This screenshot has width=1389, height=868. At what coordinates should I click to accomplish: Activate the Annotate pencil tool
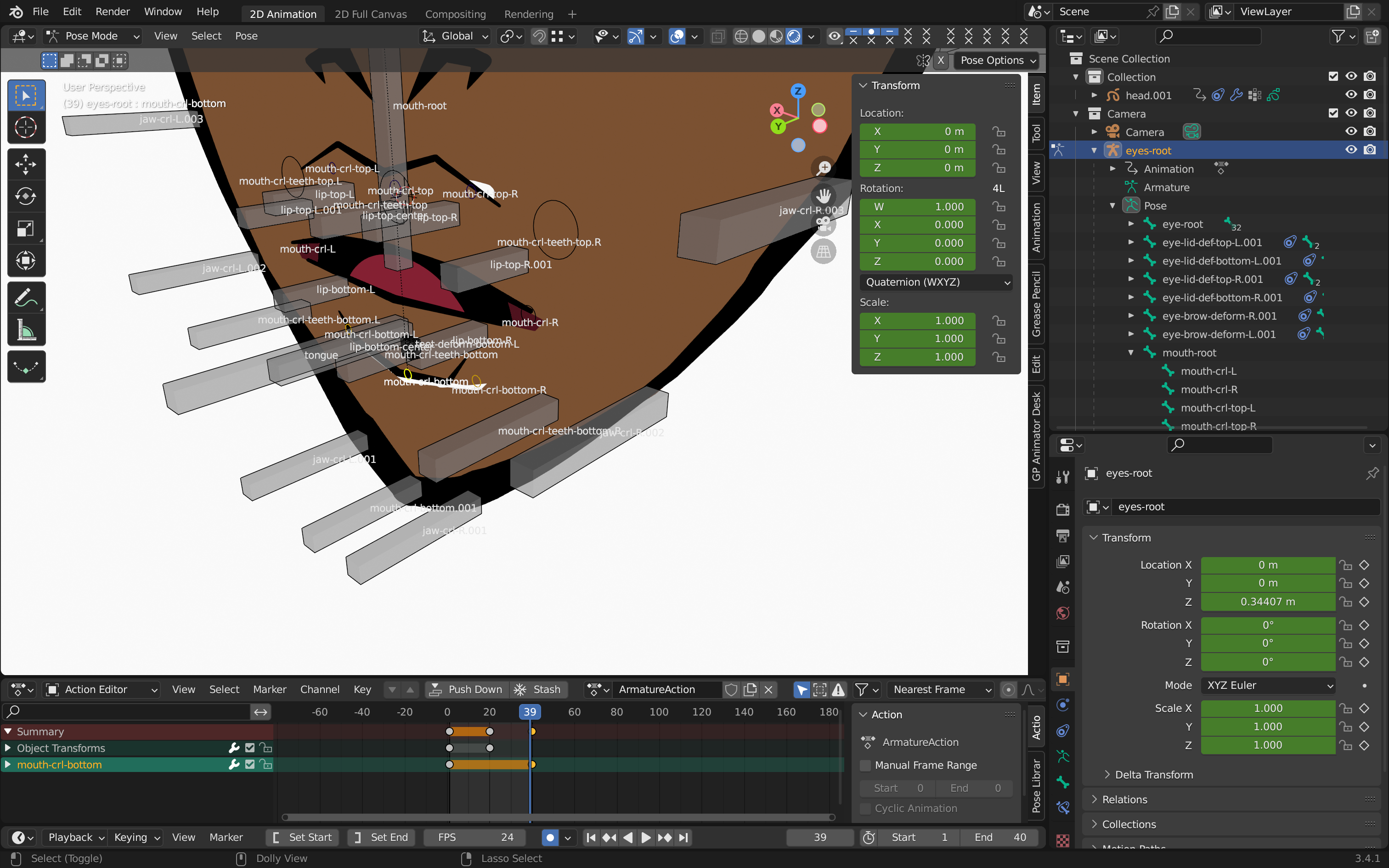[26, 298]
